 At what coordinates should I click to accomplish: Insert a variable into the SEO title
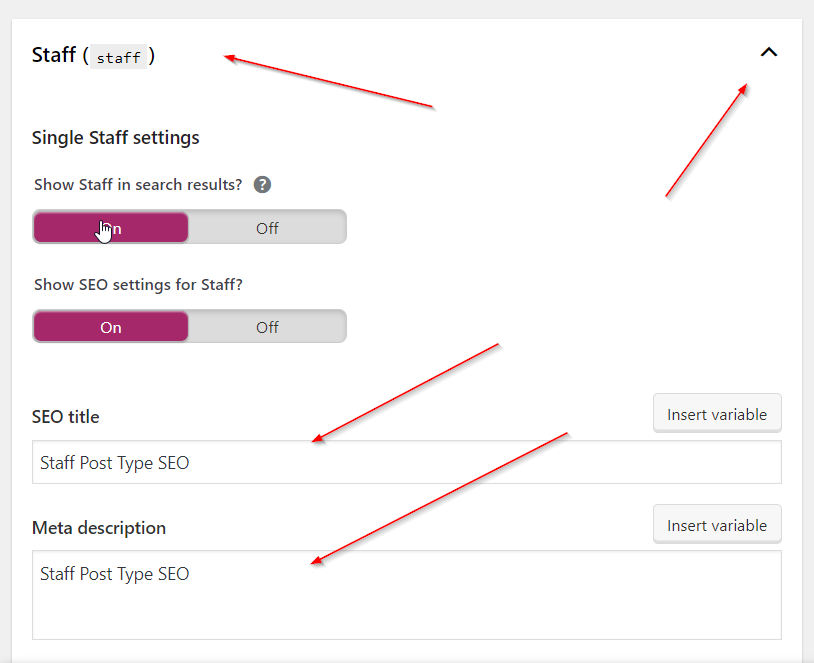click(717, 414)
